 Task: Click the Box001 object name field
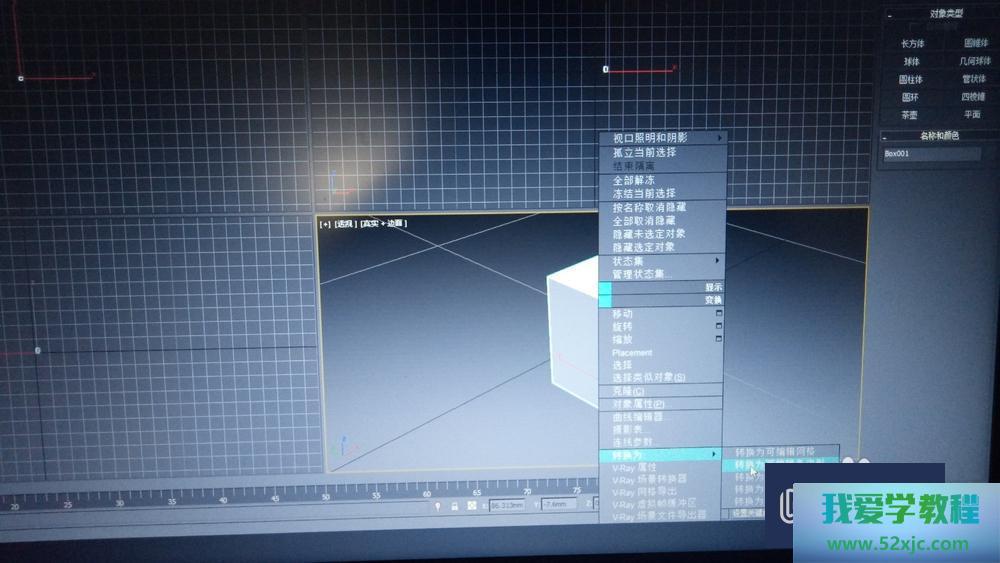pyautogui.click(x=931, y=155)
